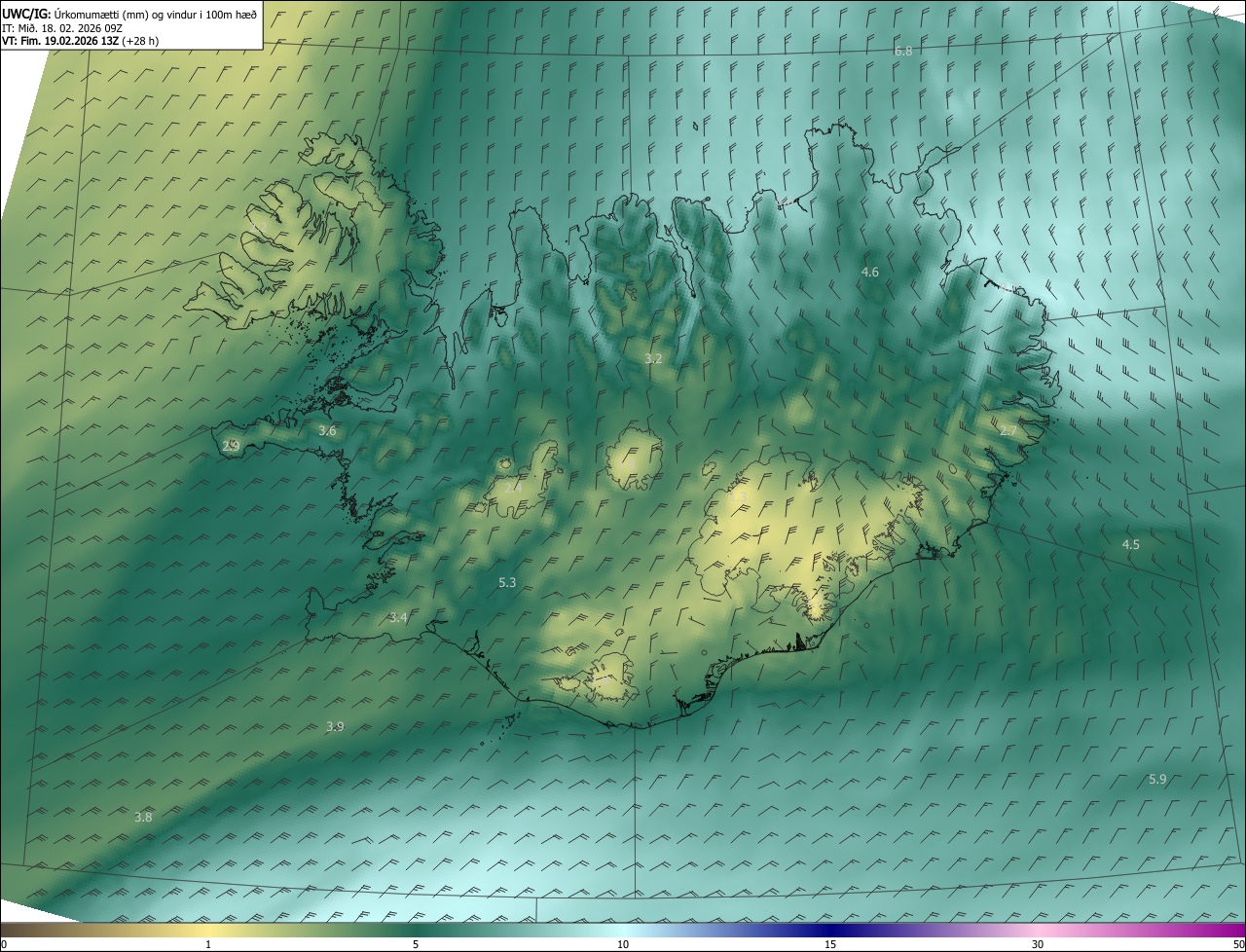Click the 2.9 value label on the map
The width and height of the screenshot is (1246, 952).
(231, 447)
